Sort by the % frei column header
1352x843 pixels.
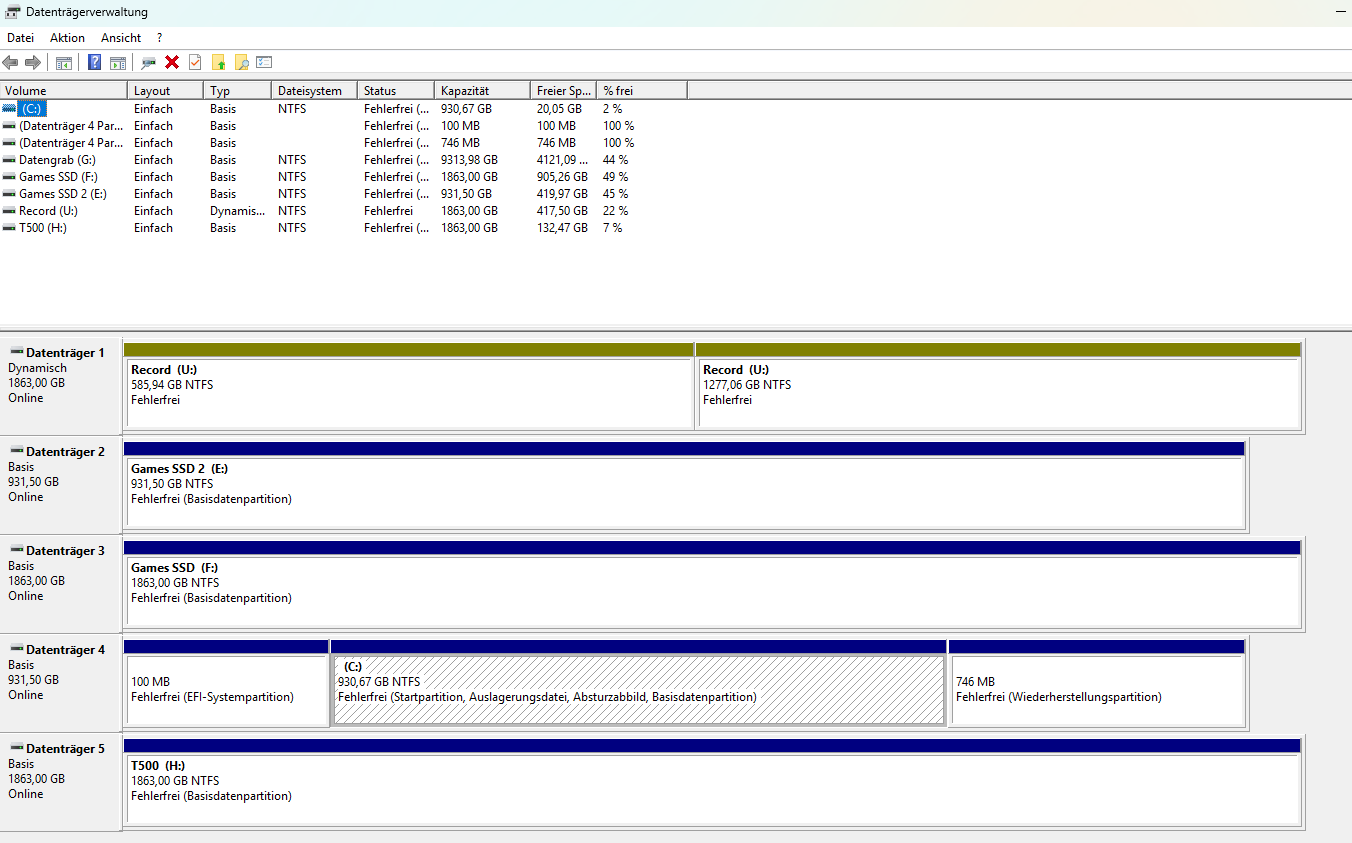[642, 91]
